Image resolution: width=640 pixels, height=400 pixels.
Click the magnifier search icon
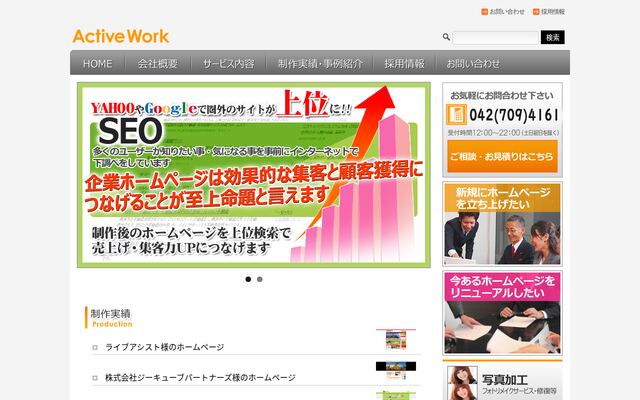(446, 37)
